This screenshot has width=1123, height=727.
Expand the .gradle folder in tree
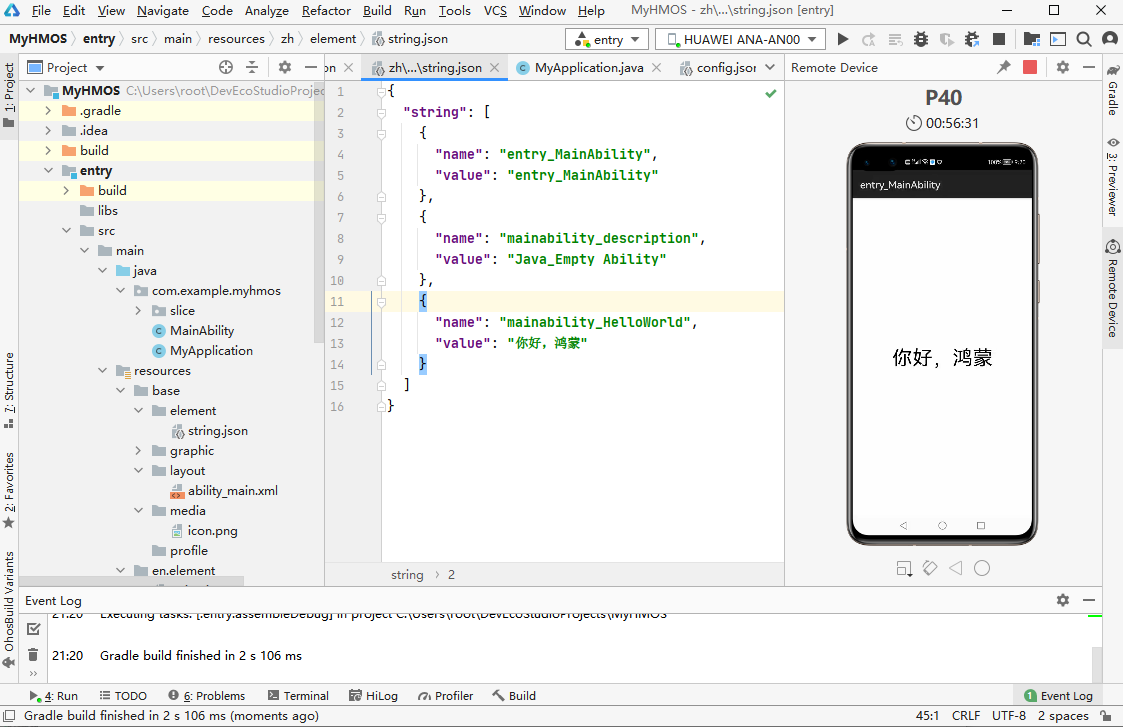(x=48, y=111)
